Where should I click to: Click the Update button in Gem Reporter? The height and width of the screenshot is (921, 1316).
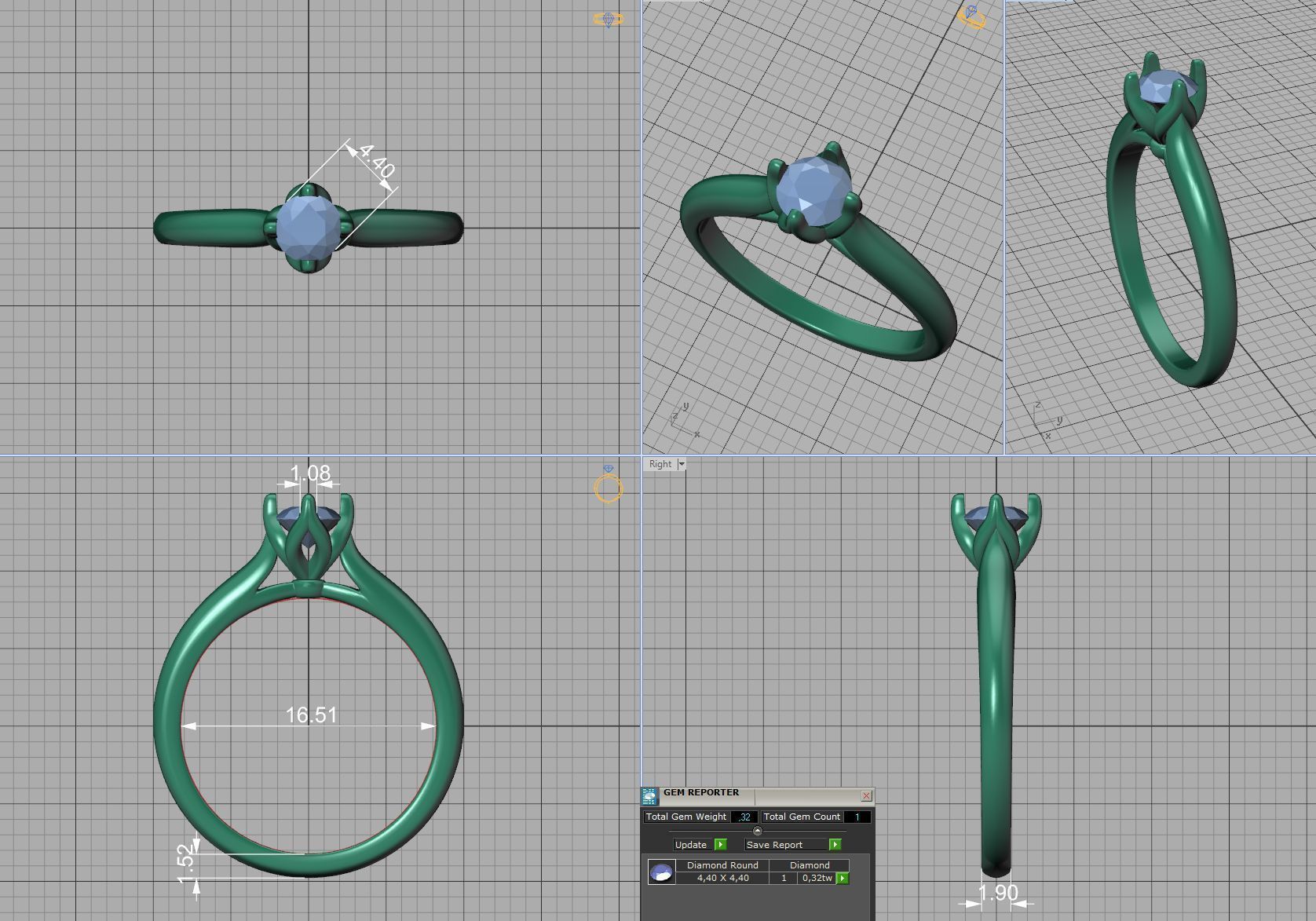pos(692,845)
